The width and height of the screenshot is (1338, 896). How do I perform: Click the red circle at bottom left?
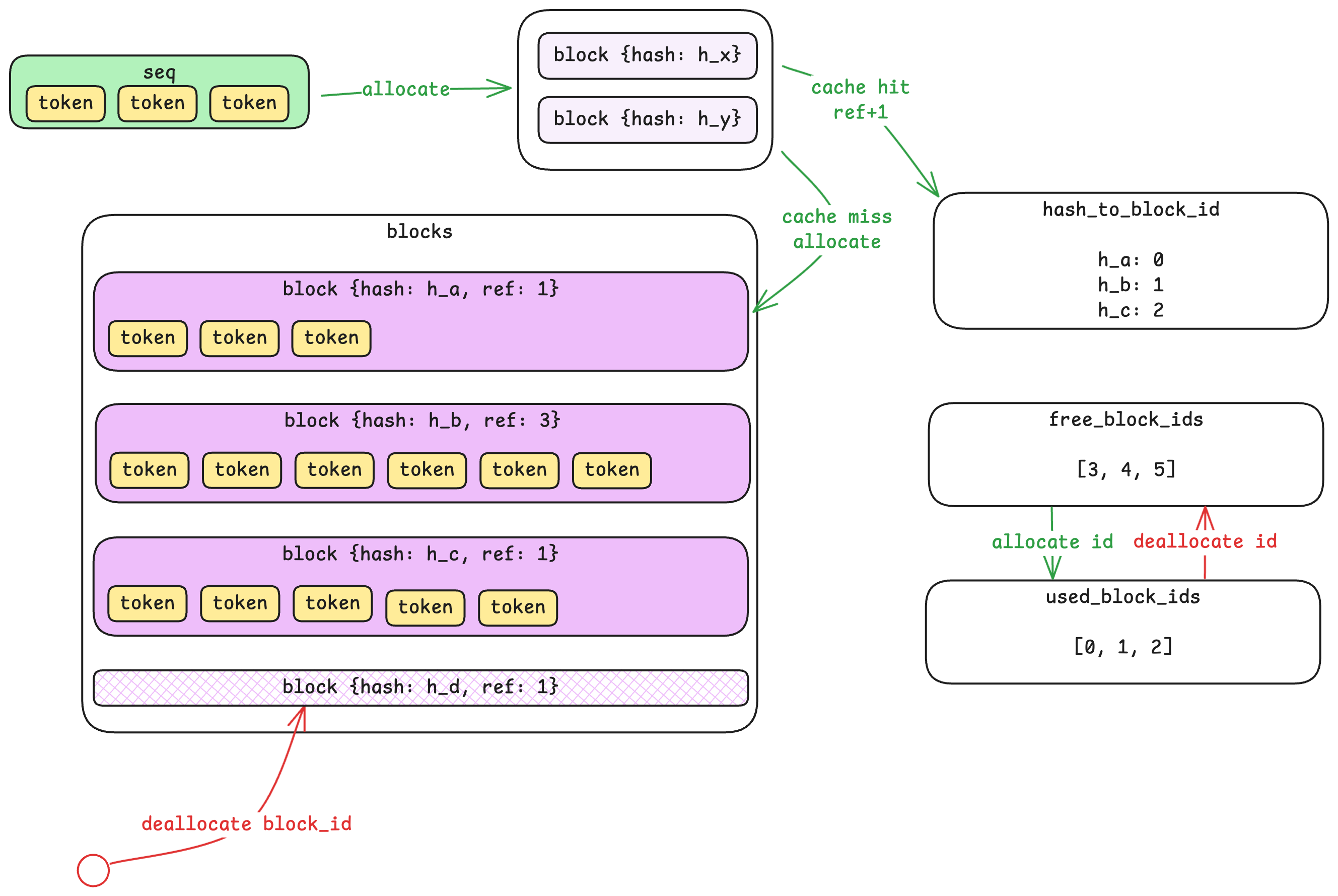93,870
